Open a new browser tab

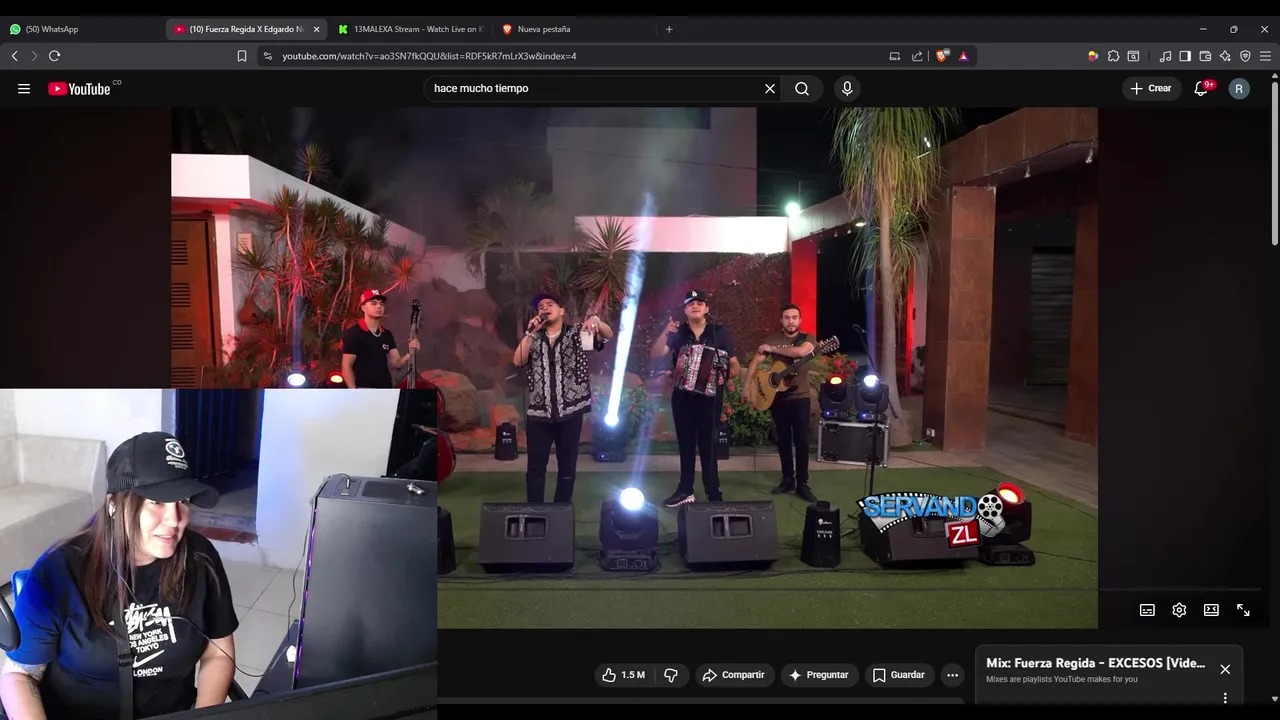pos(669,29)
